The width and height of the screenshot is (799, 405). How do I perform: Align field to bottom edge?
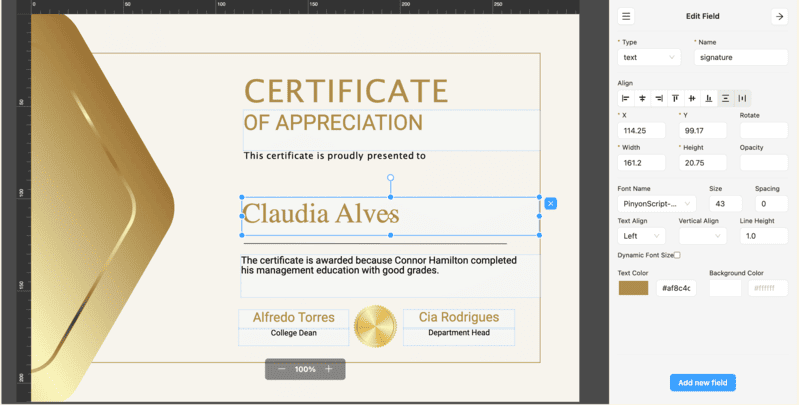pos(709,99)
